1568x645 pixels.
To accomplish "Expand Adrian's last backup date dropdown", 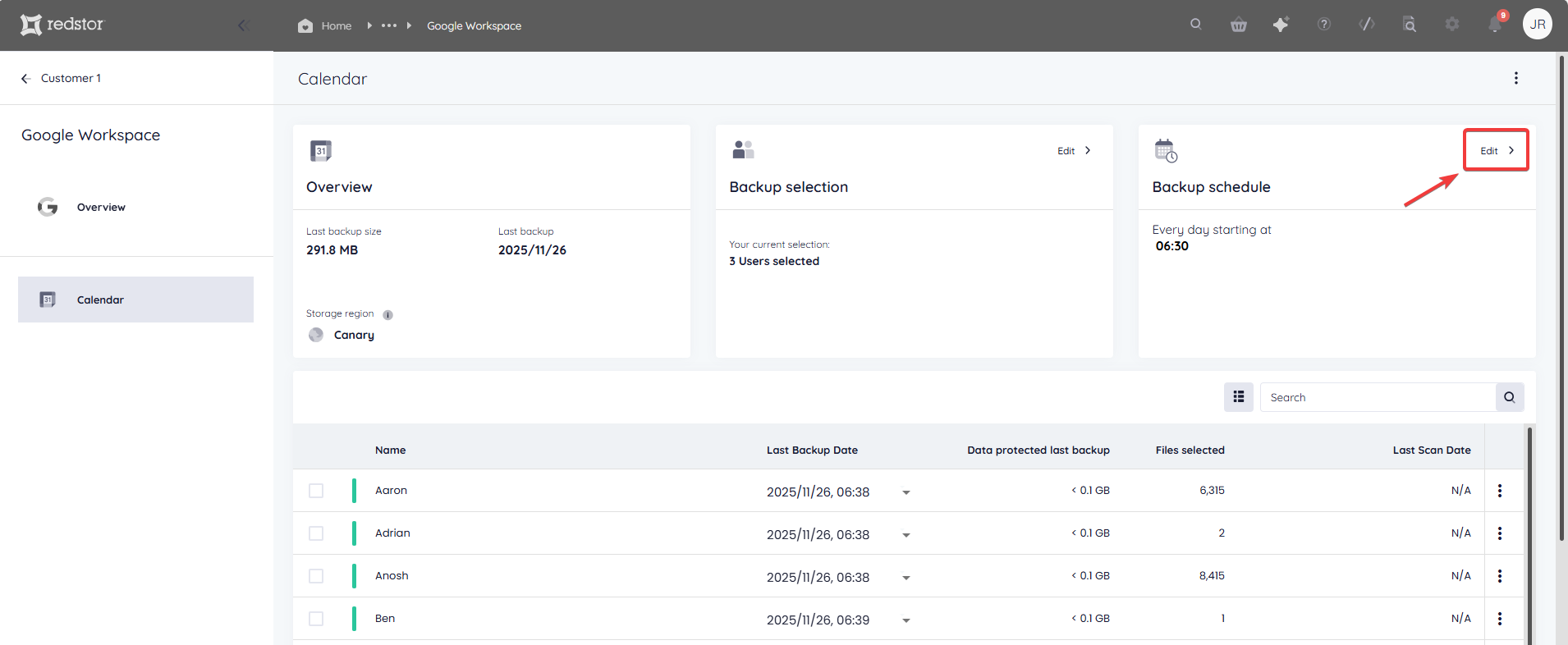I will click(906, 535).
